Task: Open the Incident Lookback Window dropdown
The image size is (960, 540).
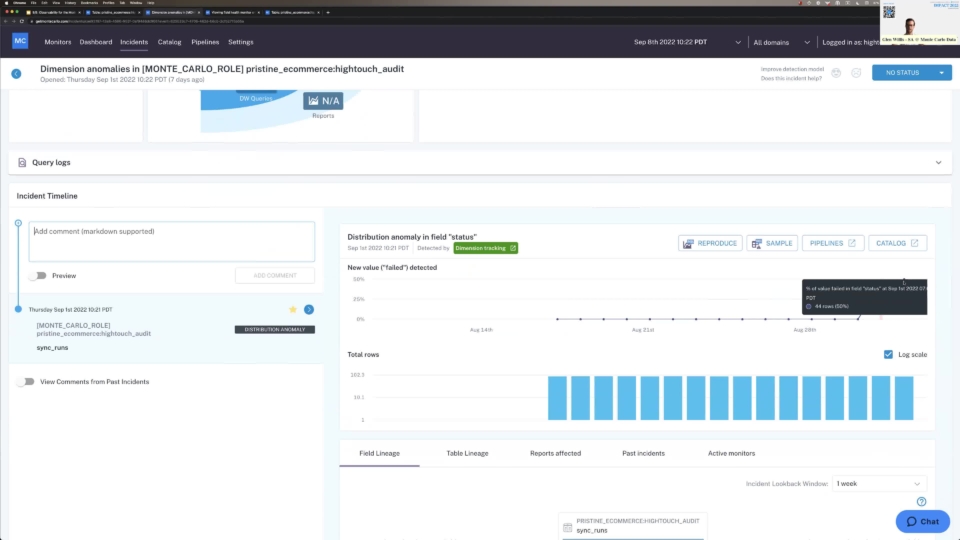Action: [x=879, y=484]
